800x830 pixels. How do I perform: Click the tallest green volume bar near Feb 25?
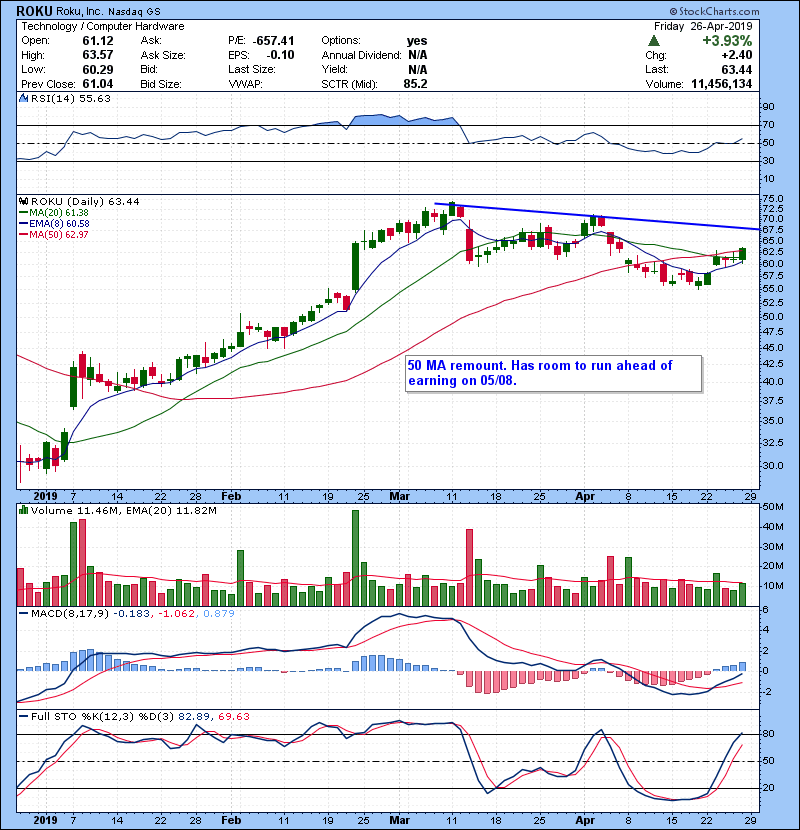tap(355, 558)
